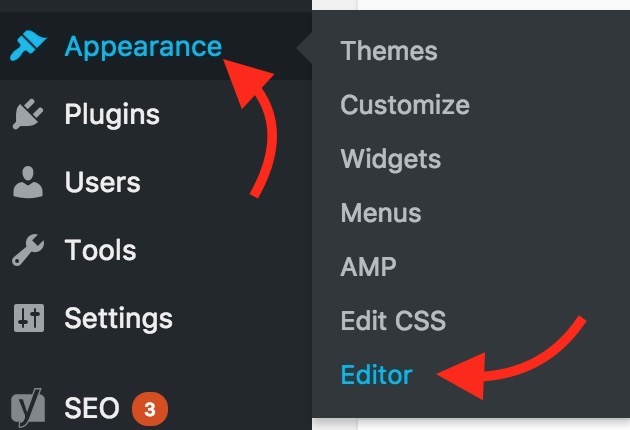Click the Yoast SEO icon

point(27,408)
